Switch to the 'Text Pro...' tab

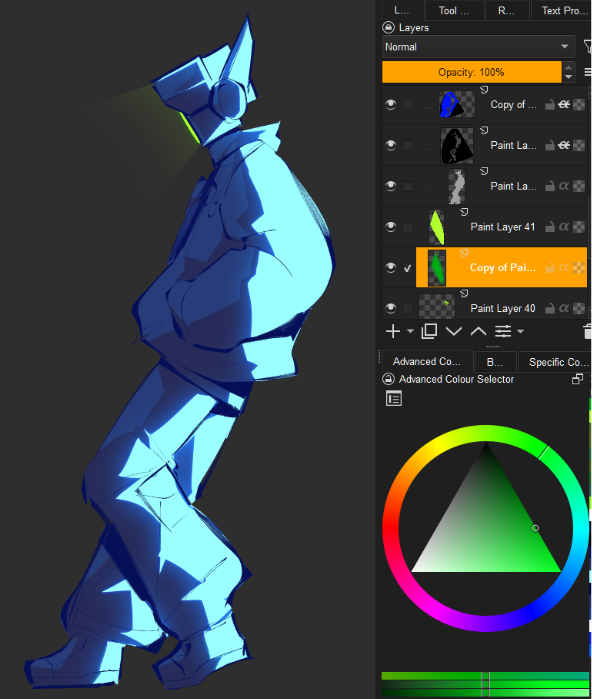(x=562, y=11)
